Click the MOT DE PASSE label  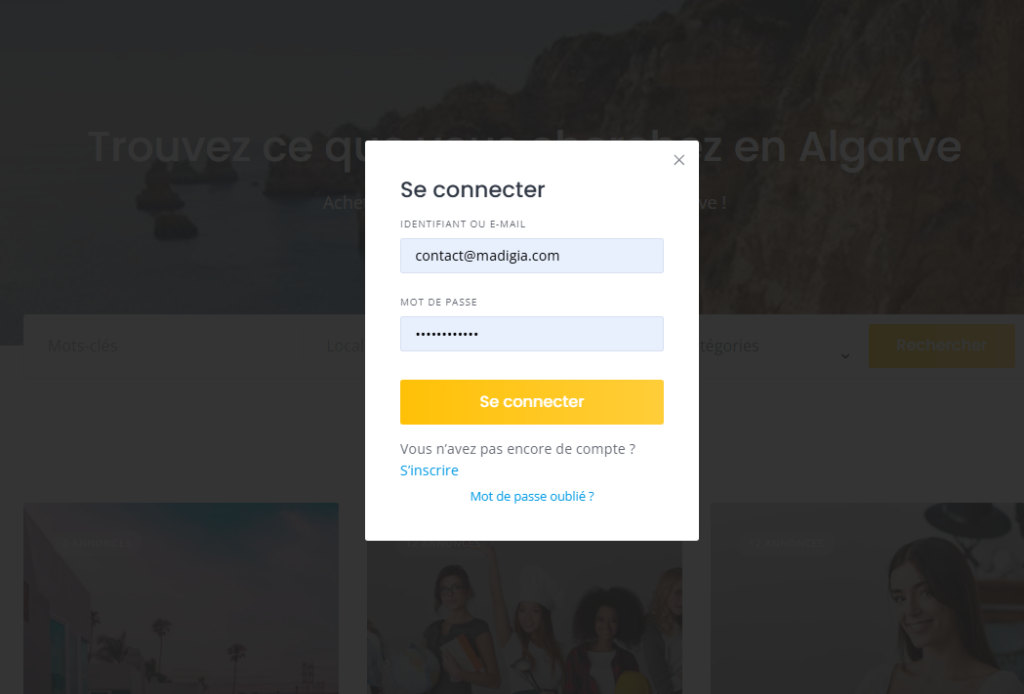[x=439, y=302]
